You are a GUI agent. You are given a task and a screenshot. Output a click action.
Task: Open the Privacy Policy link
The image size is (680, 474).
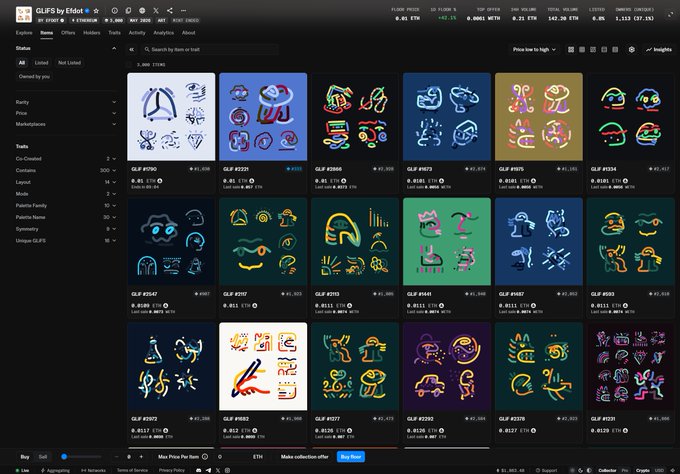tap(172, 470)
